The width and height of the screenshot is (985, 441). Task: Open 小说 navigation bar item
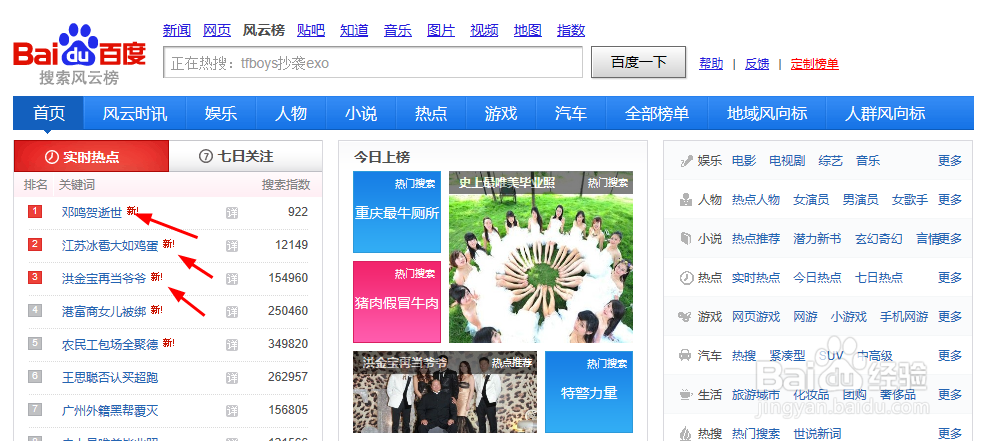point(361,113)
